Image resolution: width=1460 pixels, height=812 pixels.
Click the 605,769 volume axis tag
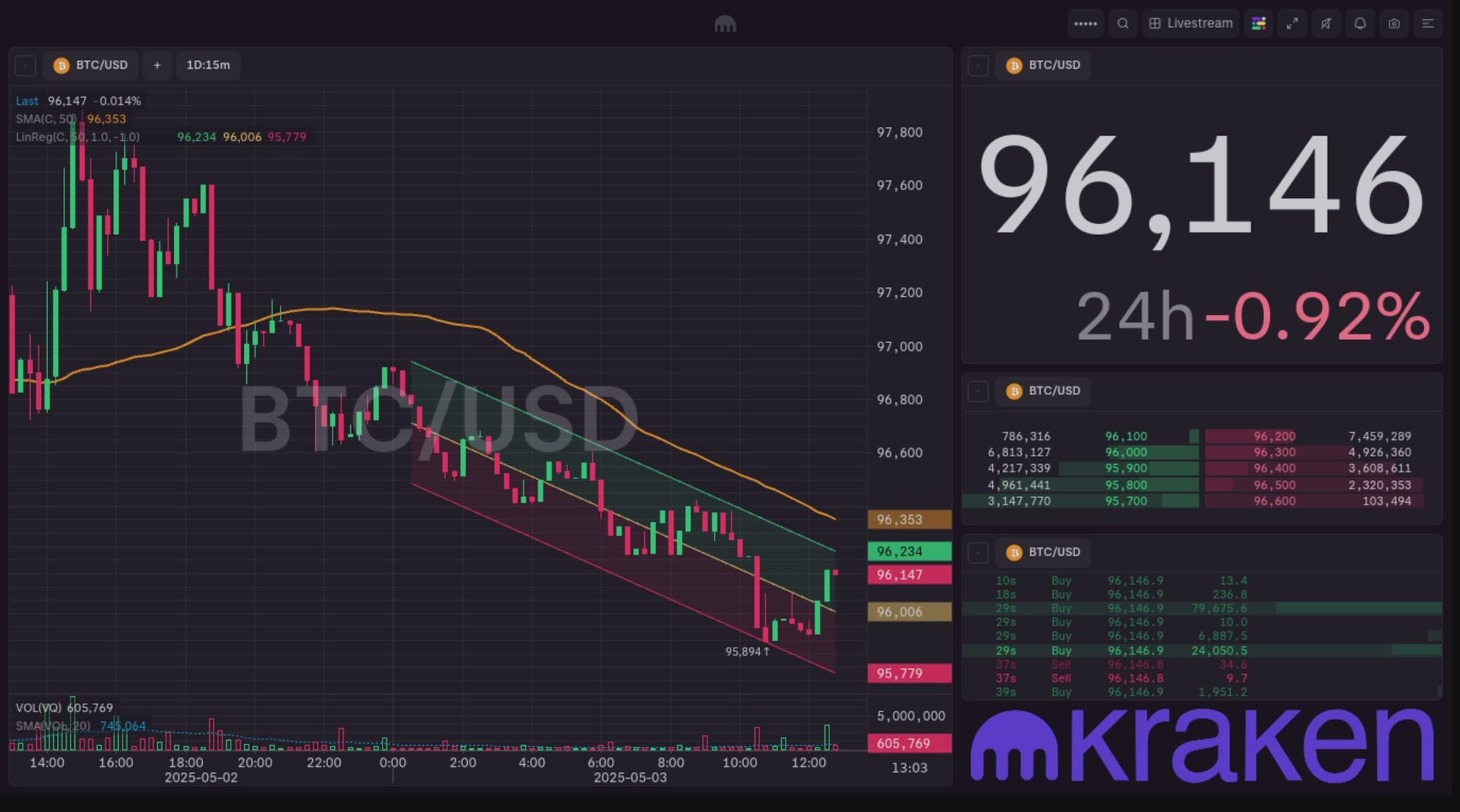pyautogui.click(x=909, y=744)
